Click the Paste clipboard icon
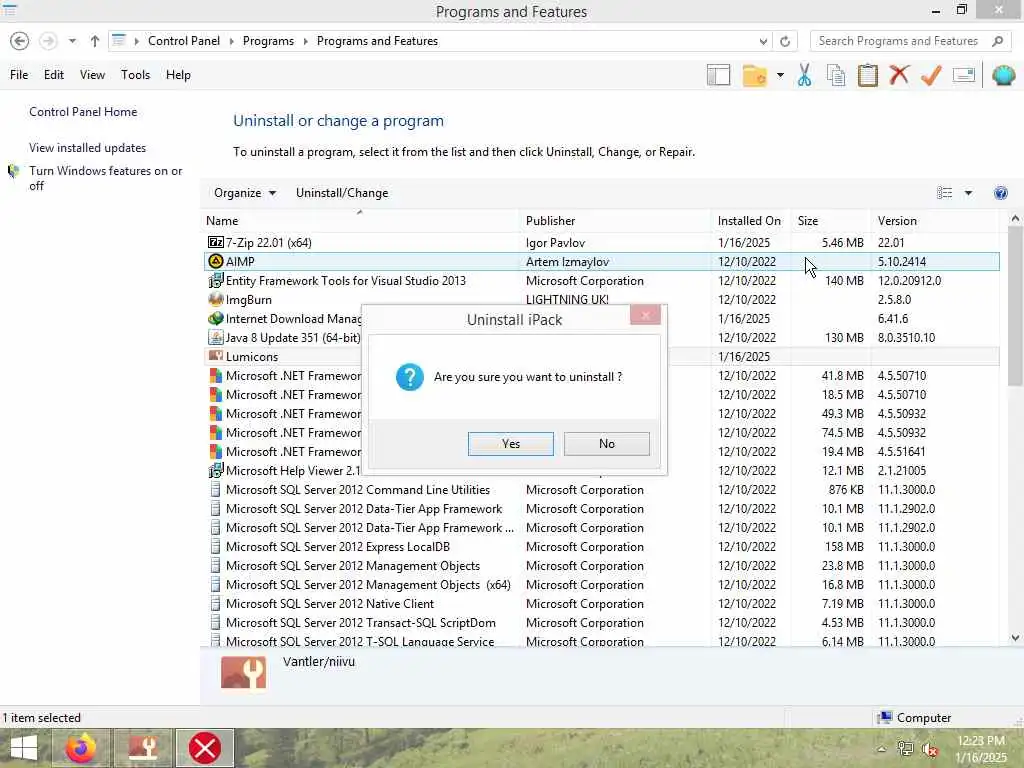 pos(867,75)
